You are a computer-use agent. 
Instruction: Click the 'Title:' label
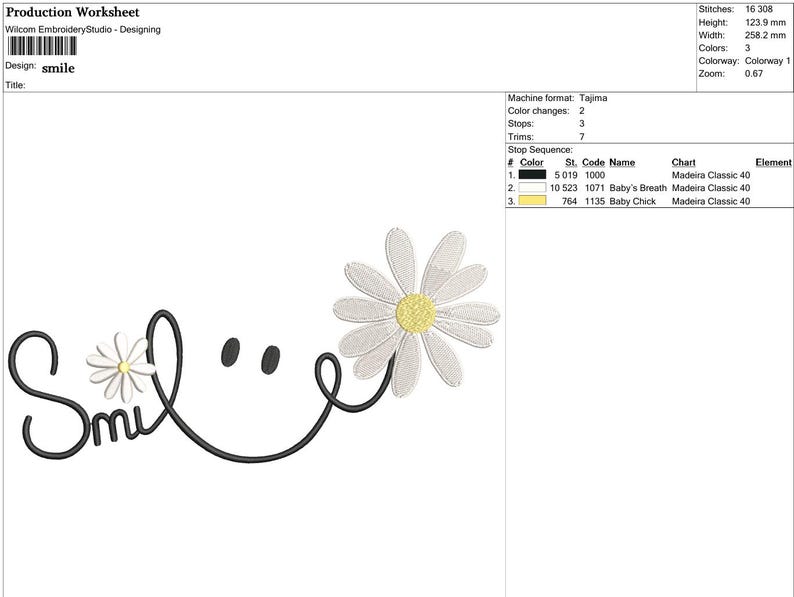coord(15,85)
